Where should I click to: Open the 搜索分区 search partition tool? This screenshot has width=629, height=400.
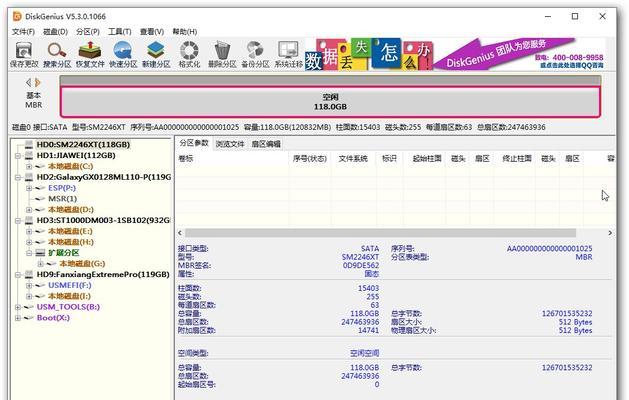[x=57, y=54]
